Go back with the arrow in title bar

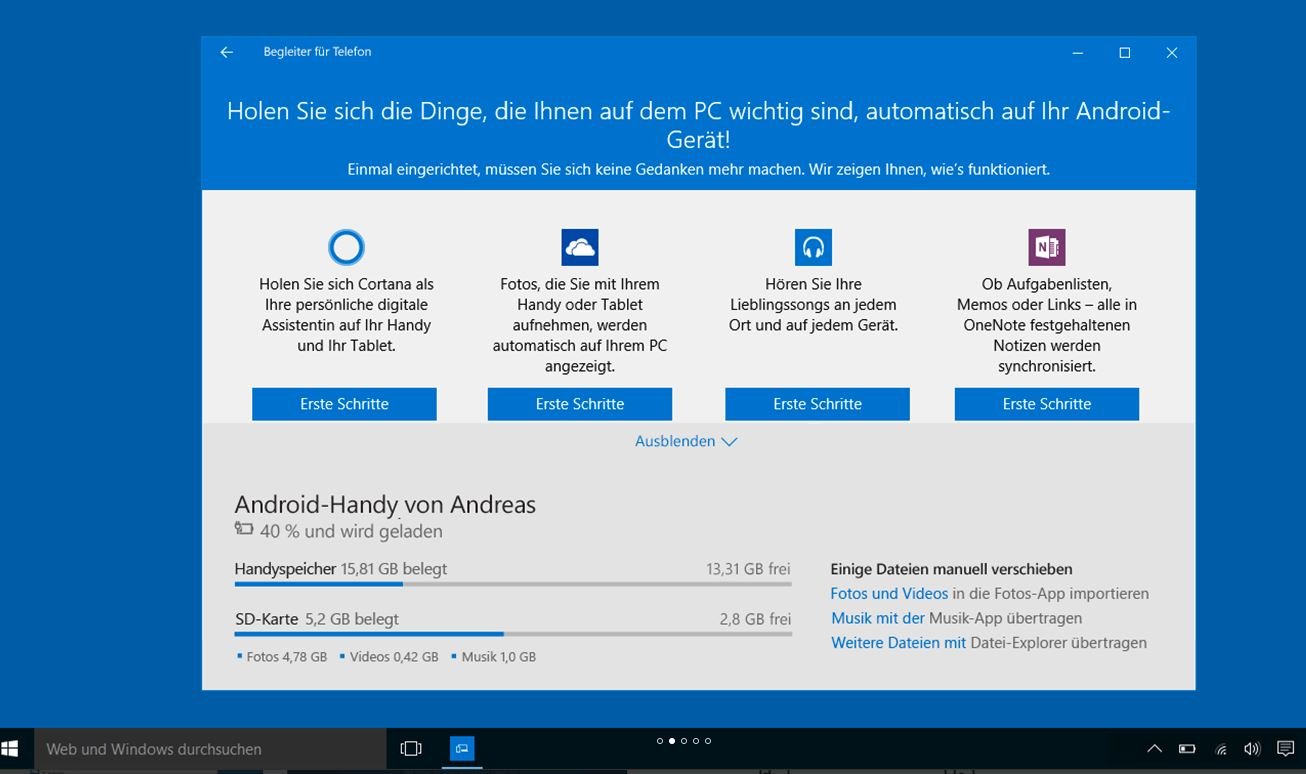(x=227, y=52)
